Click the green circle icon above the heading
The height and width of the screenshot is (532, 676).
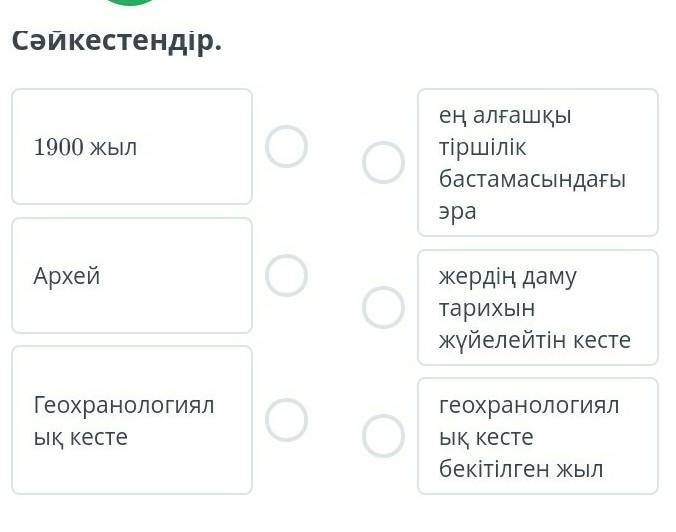[131, 3]
